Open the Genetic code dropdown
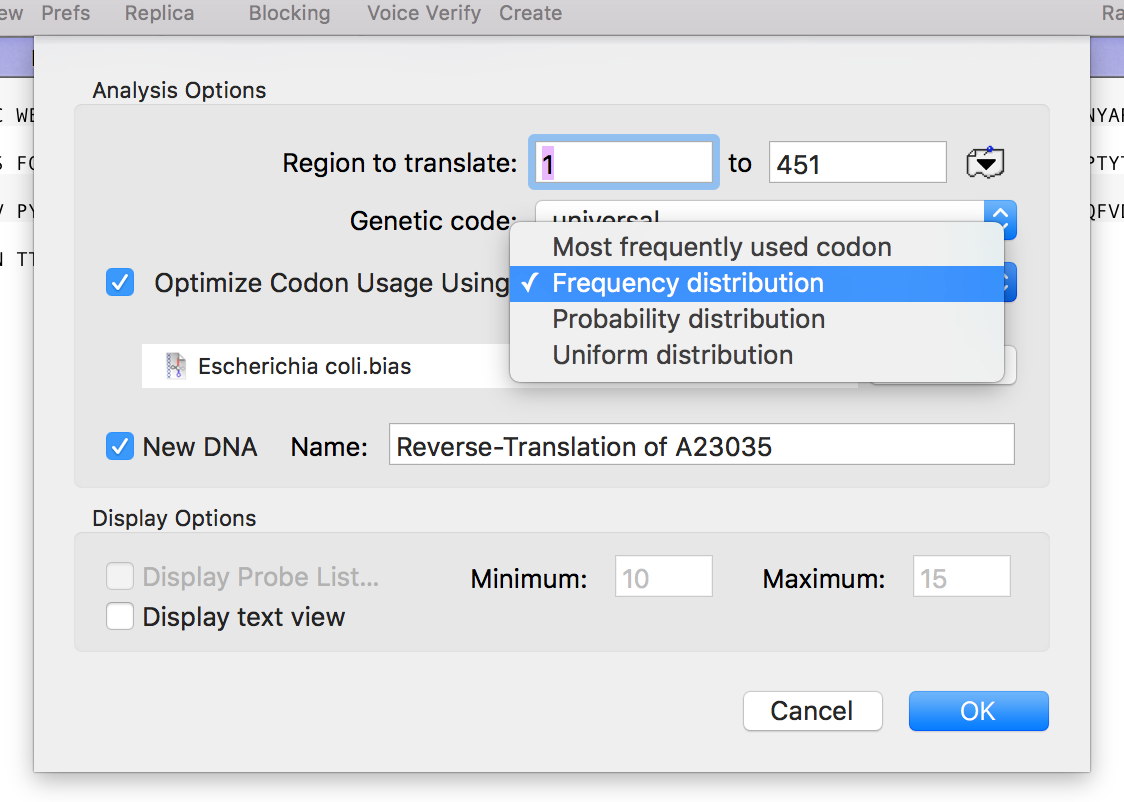 tap(1001, 219)
